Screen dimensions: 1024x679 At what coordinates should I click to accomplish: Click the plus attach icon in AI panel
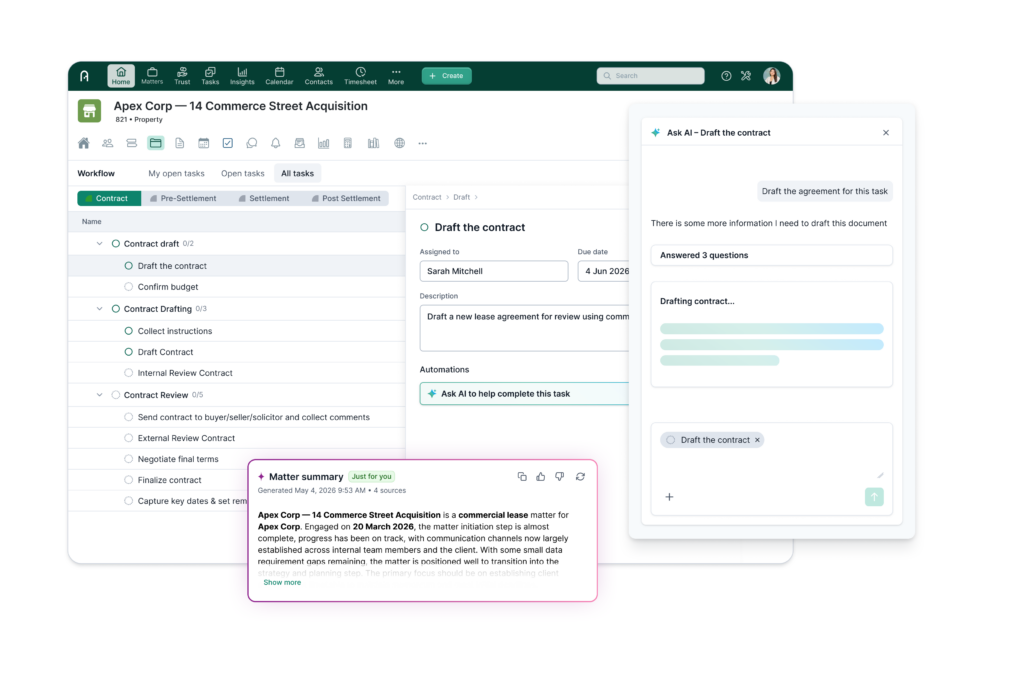pos(669,497)
